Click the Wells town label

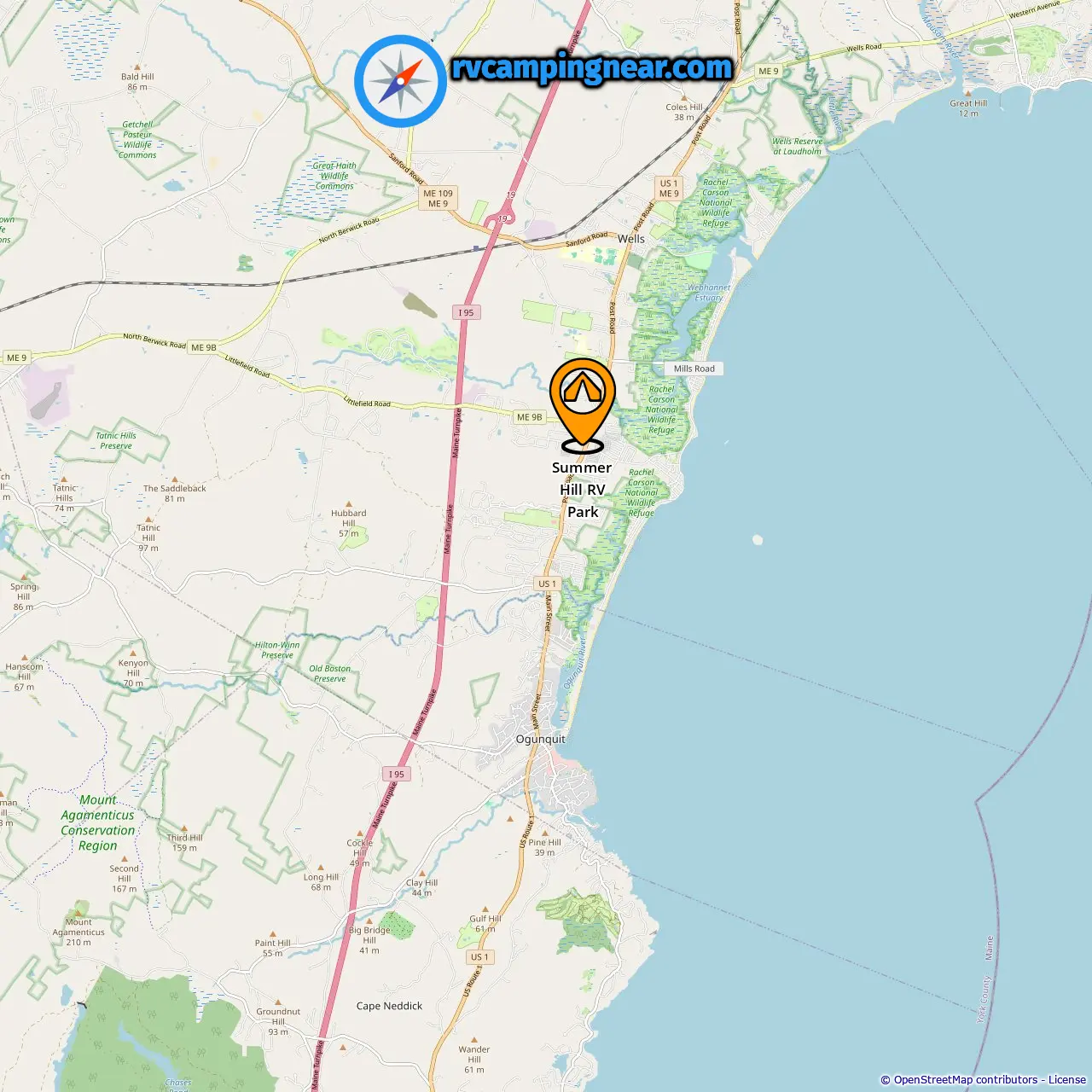[x=631, y=239]
